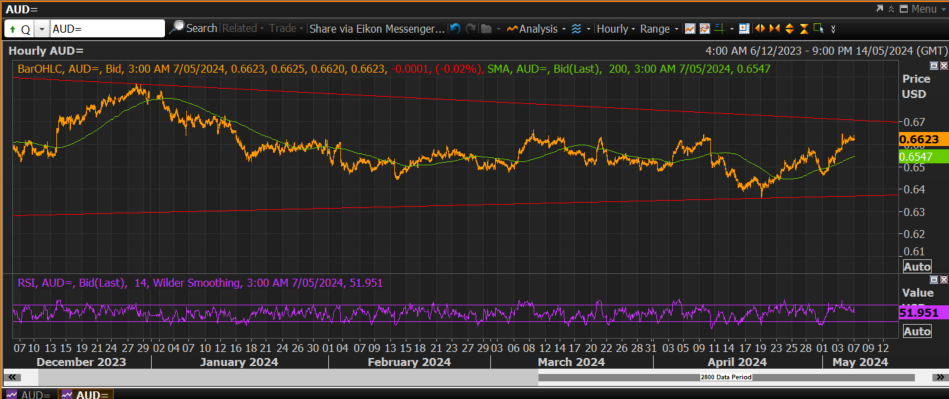Switch to the first AUD= bottom tab

(x=28, y=394)
